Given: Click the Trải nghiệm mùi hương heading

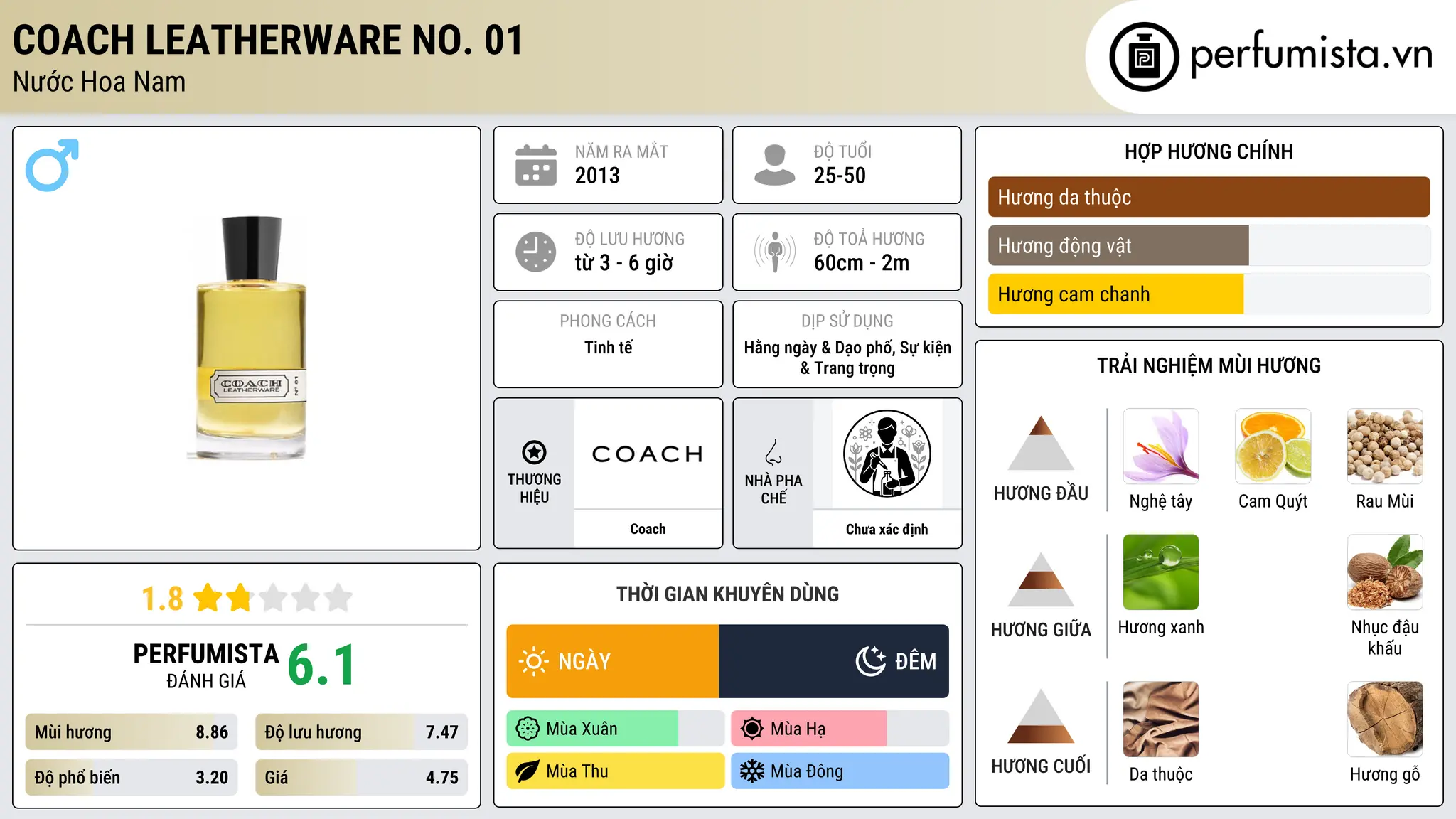Looking at the screenshot, I should pyautogui.click(x=1209, y=365).
